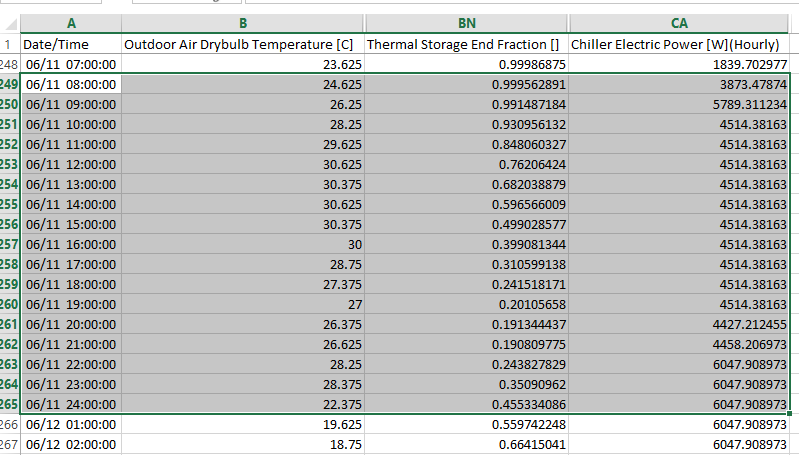Select all cells via corner triangle

pos(10,23)
